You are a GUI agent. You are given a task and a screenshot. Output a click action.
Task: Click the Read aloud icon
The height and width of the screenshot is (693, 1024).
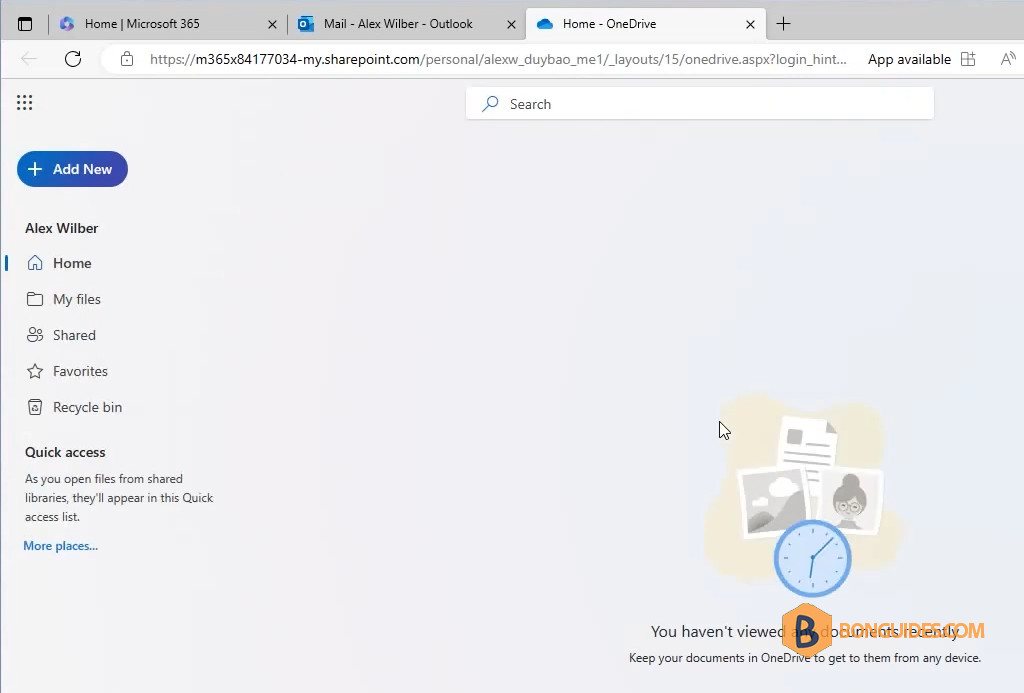tap(1008, 59)
